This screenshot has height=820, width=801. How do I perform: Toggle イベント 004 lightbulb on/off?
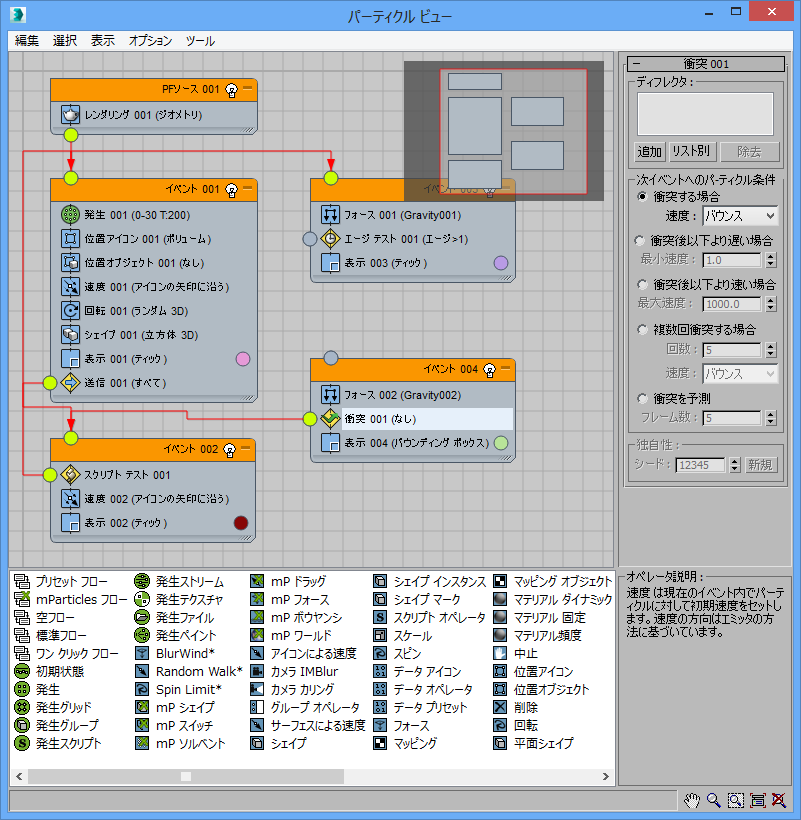[x=489, y=370]
